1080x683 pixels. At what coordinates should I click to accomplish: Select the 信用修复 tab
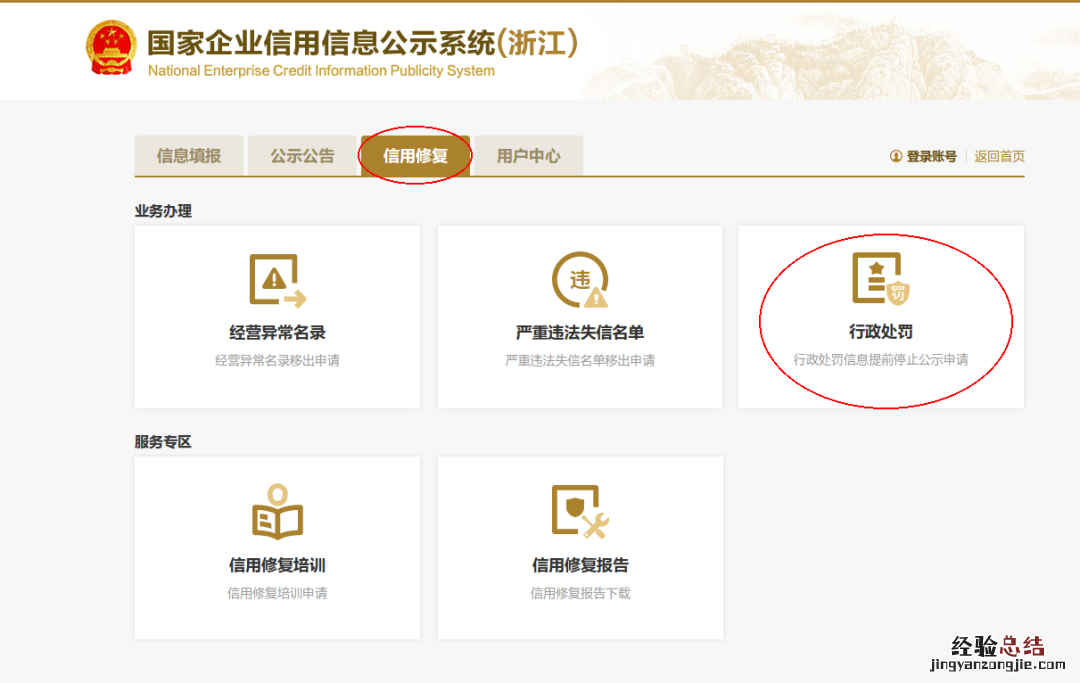415,156
